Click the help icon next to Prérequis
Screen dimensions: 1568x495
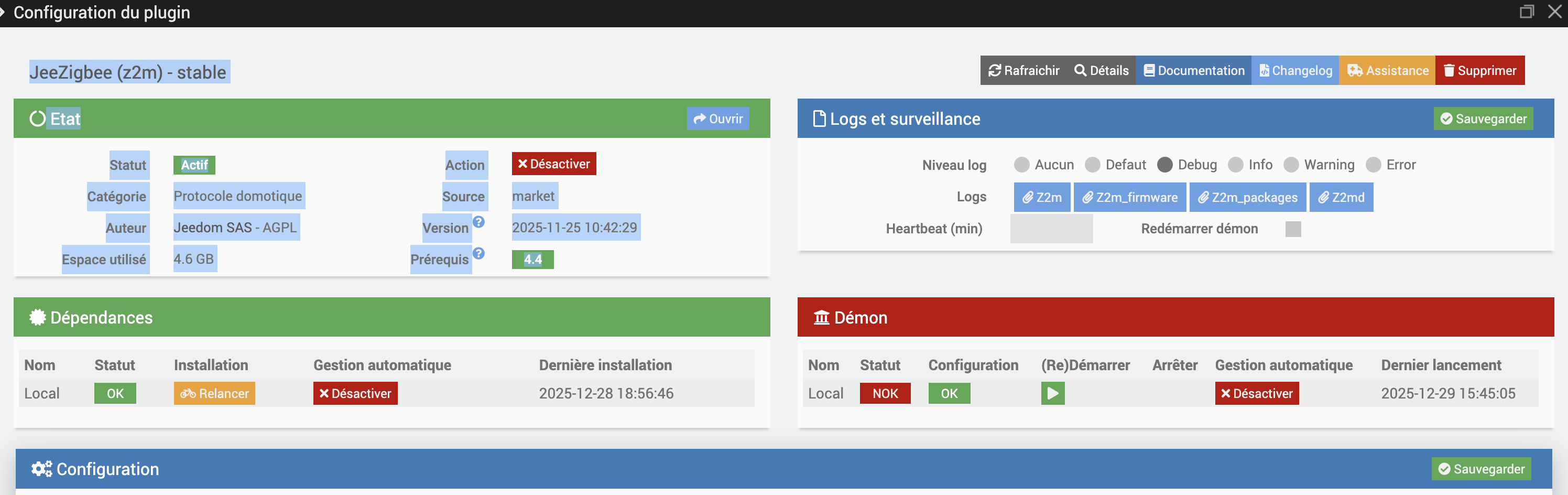point(479,253)
